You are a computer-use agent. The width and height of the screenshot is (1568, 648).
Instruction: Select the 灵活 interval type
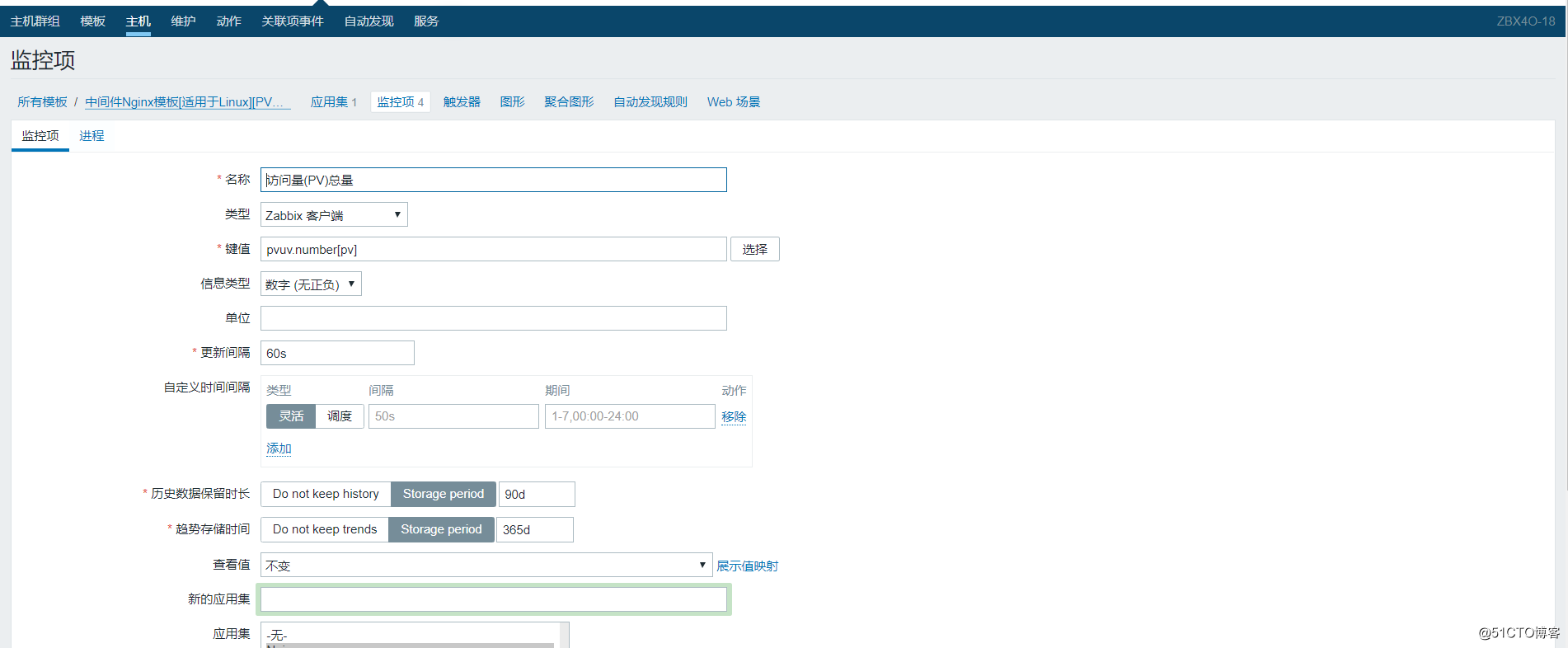[291, 416]
